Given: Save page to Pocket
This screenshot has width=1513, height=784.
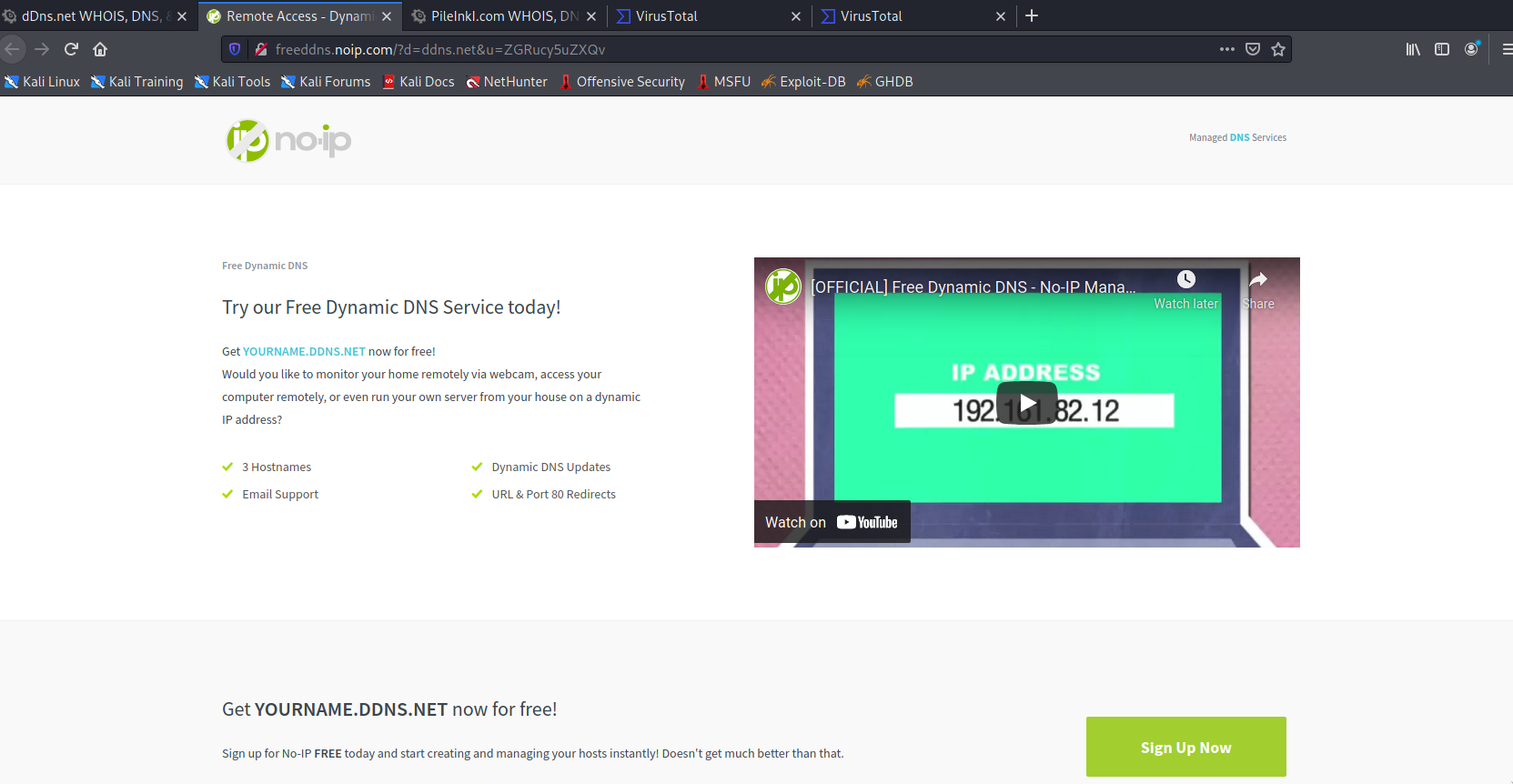Looking at the screenshot, I should [1253, 49].
